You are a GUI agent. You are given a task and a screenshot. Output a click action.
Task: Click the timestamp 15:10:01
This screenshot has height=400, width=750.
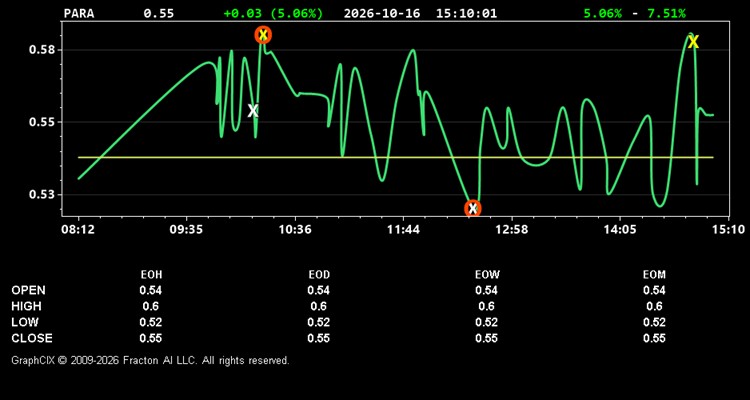pos(466,13)
